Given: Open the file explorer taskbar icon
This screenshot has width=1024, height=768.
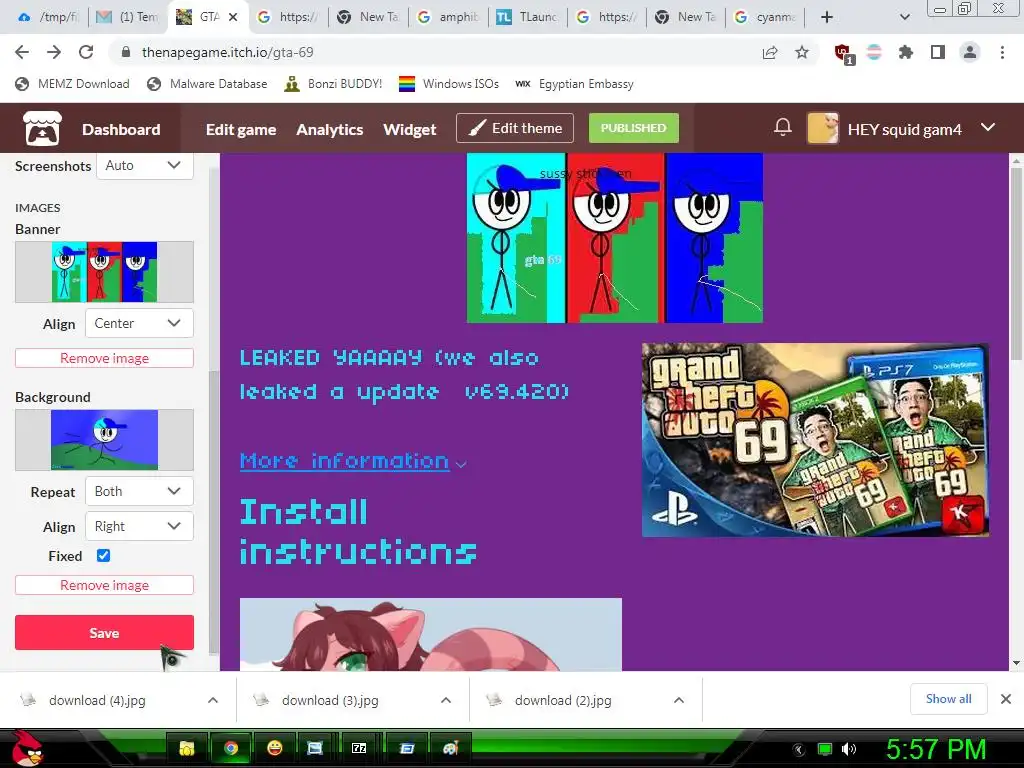Looking at the screenshot, I should (x=187, y=748).
